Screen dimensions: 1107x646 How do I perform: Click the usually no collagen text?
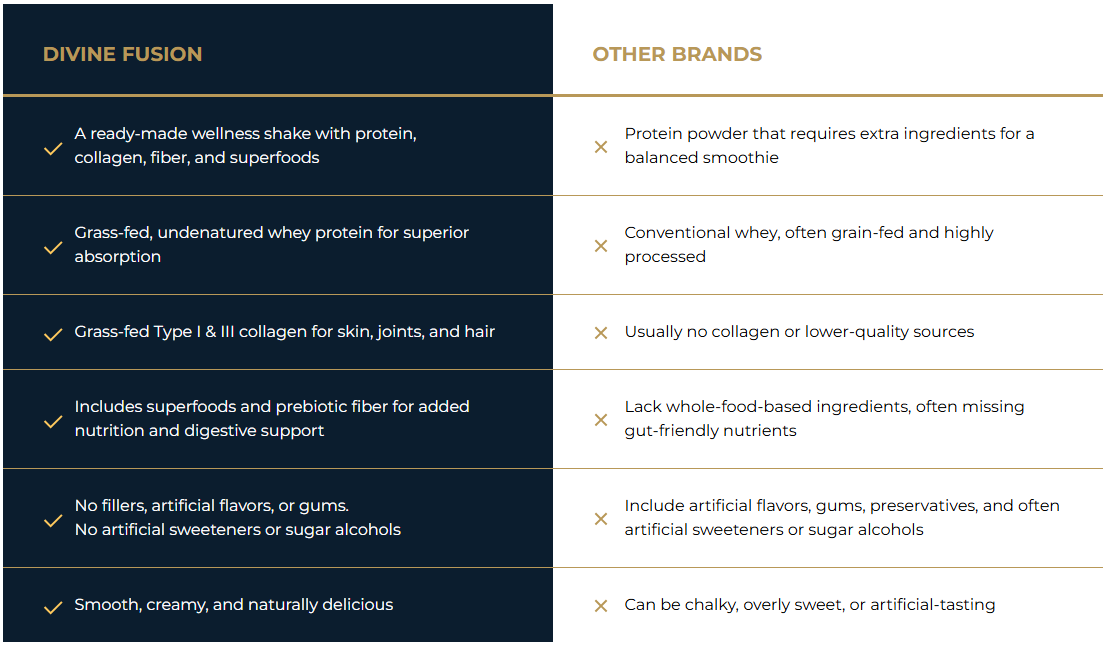(x=799, y=331)
